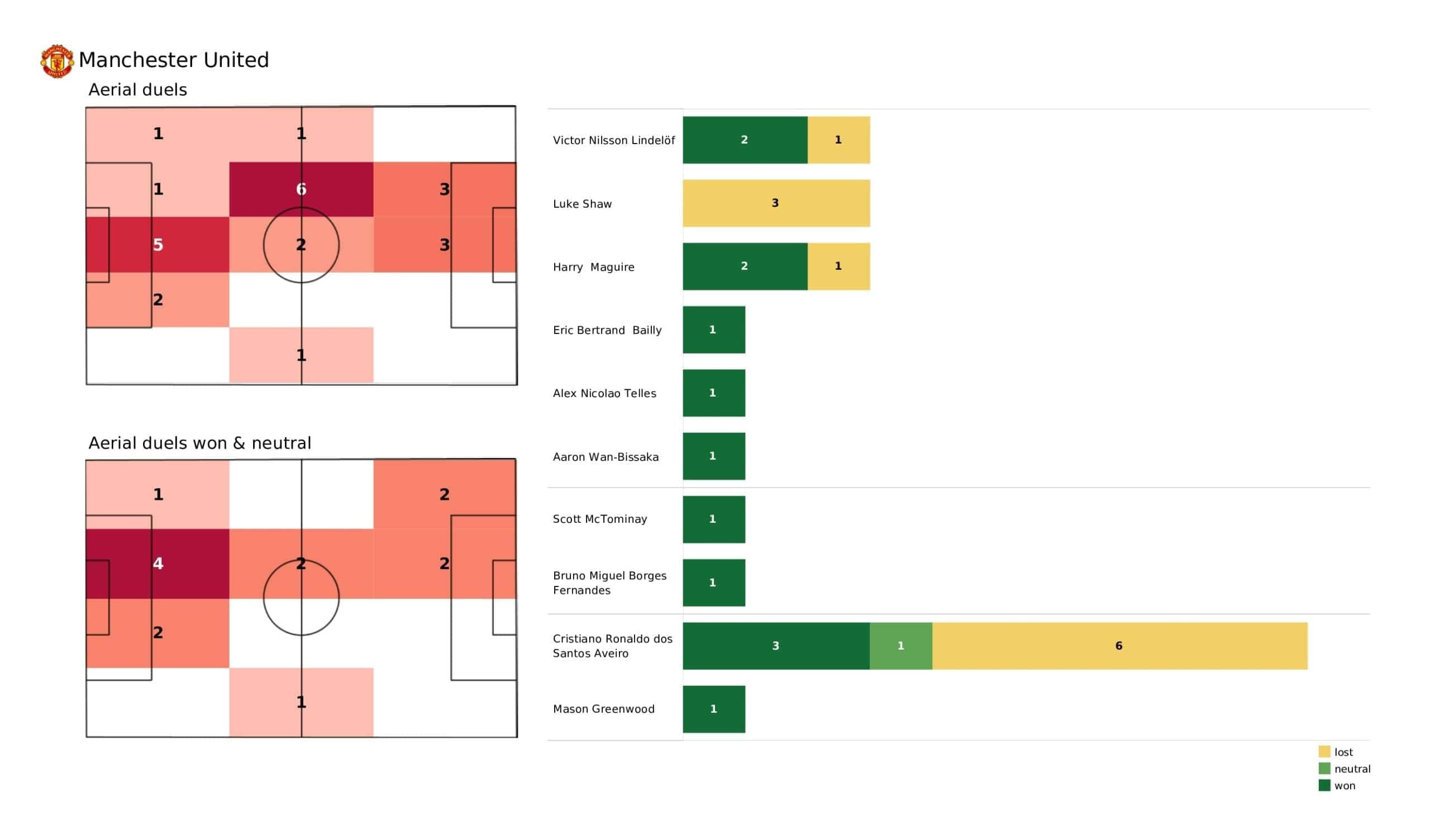Image resolution: width=1430 pixels, height=840 pixels.
Task: Click Mason Greenwood's won bar
Action: 713,709
